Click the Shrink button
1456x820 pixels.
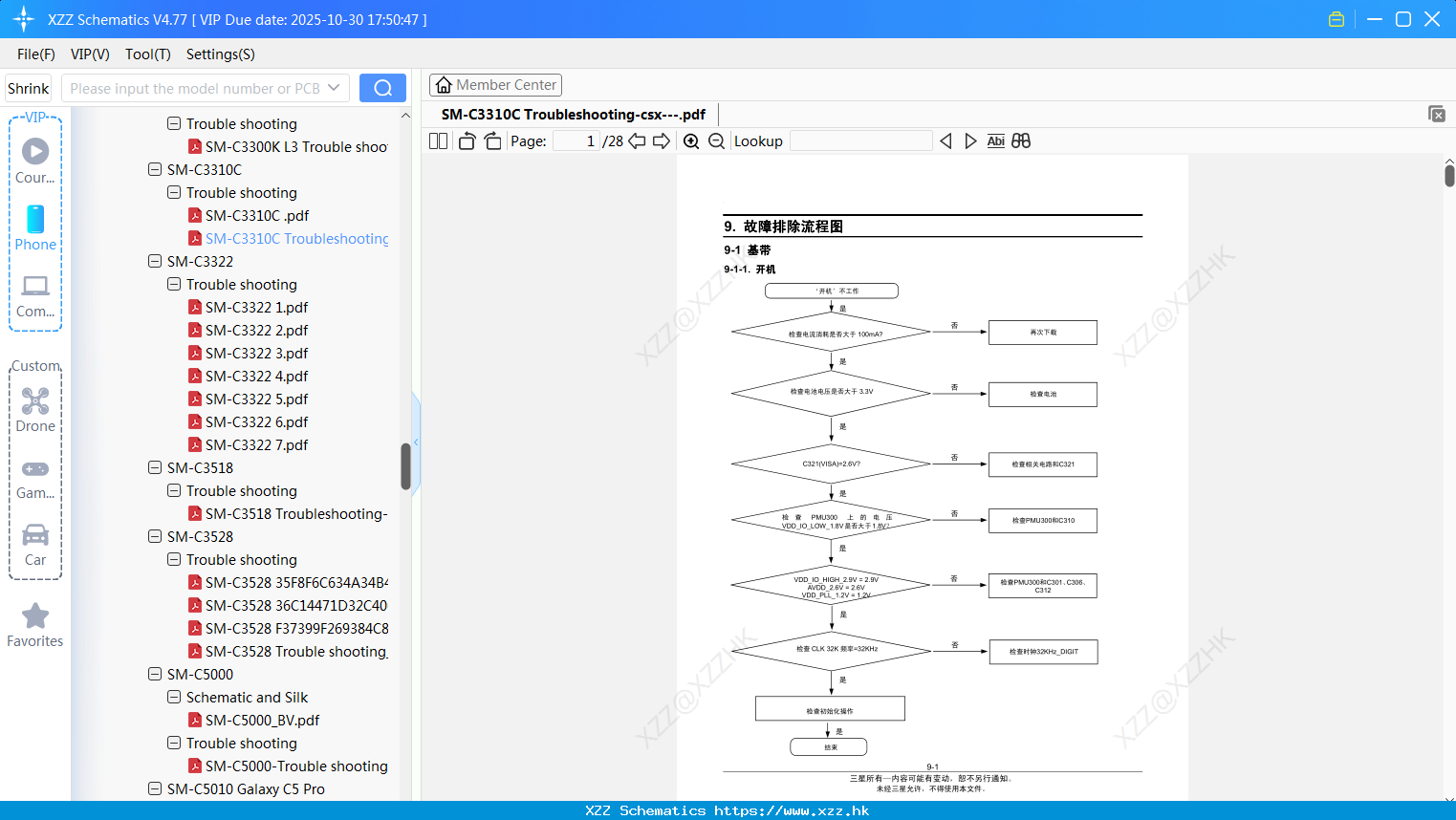(29, 88)
